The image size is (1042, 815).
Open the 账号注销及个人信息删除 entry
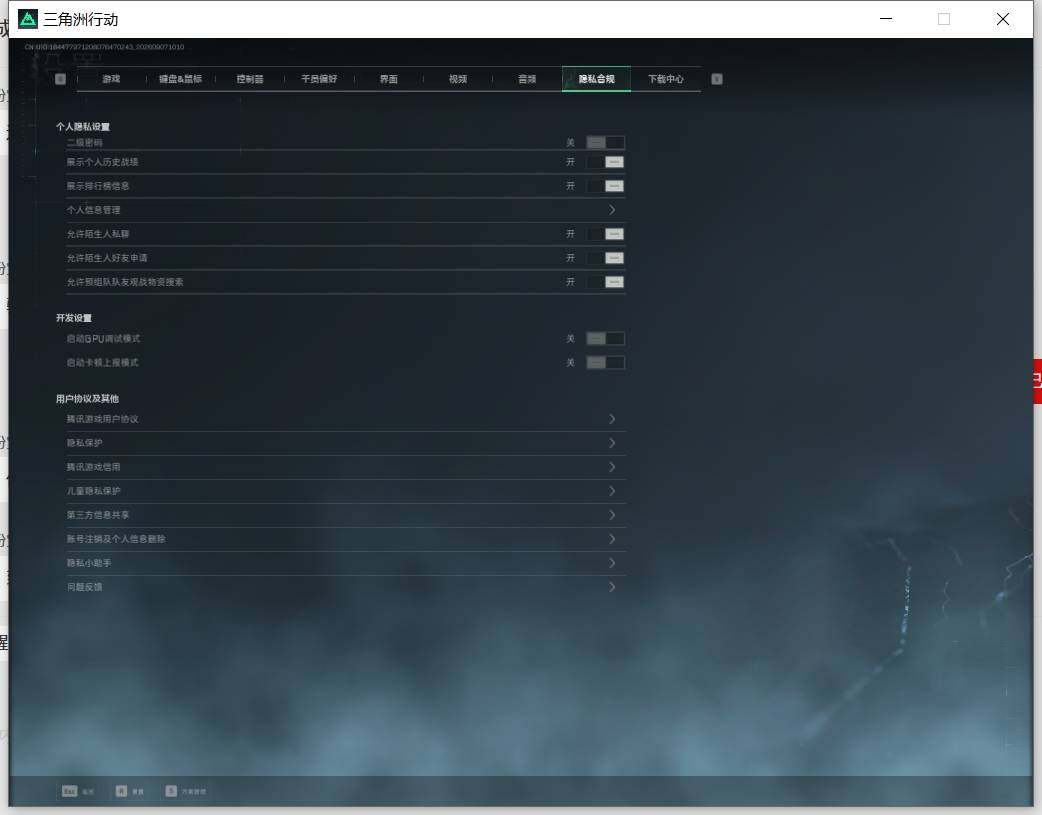tap(346, 539)
